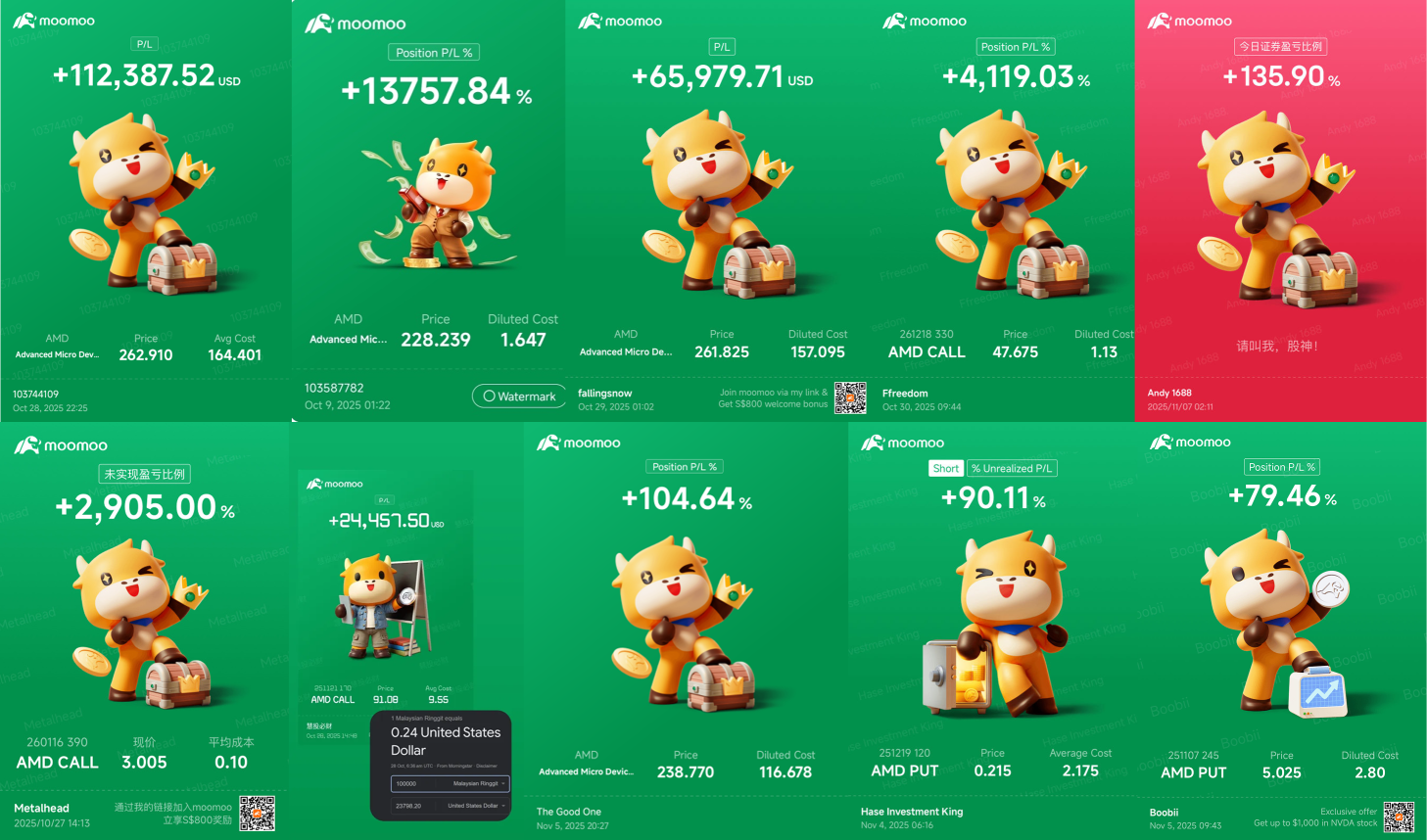This screenshot has width=1427, height=840.
Task: Click the moomoo logo on the red +135.90% card
Action: (1190, 21)
